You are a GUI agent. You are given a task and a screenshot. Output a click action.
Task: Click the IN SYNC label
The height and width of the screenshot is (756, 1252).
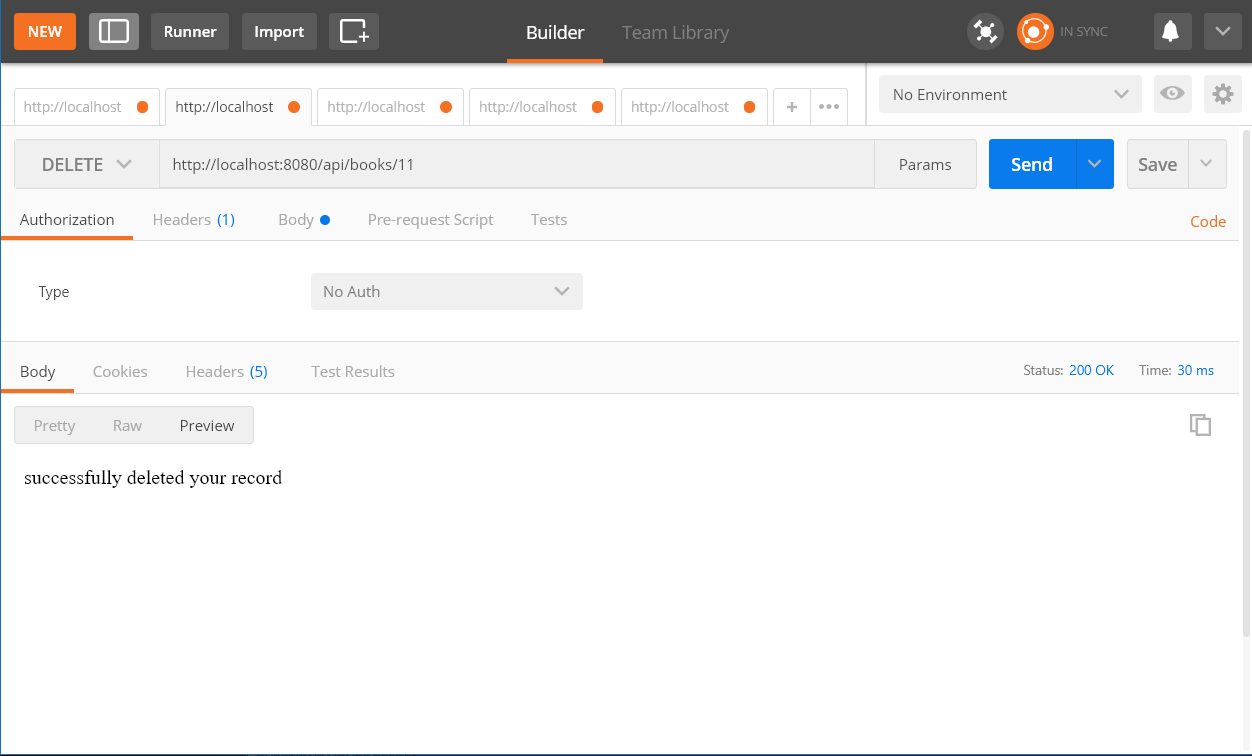1084,32
